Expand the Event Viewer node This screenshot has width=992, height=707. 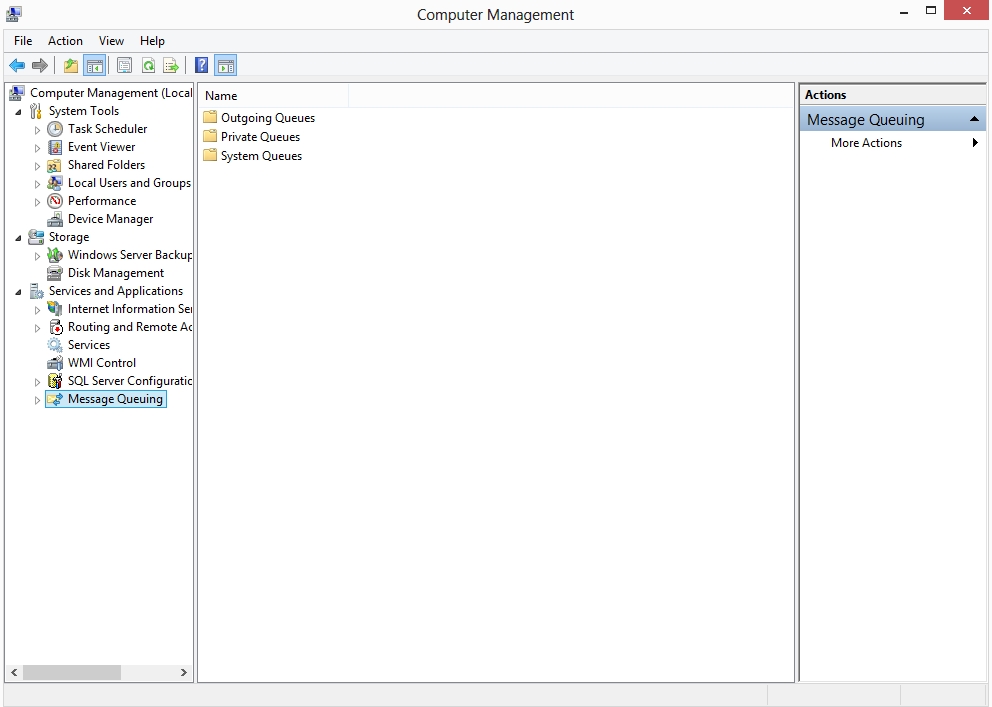pyautogui.click(x=37, y=148)
